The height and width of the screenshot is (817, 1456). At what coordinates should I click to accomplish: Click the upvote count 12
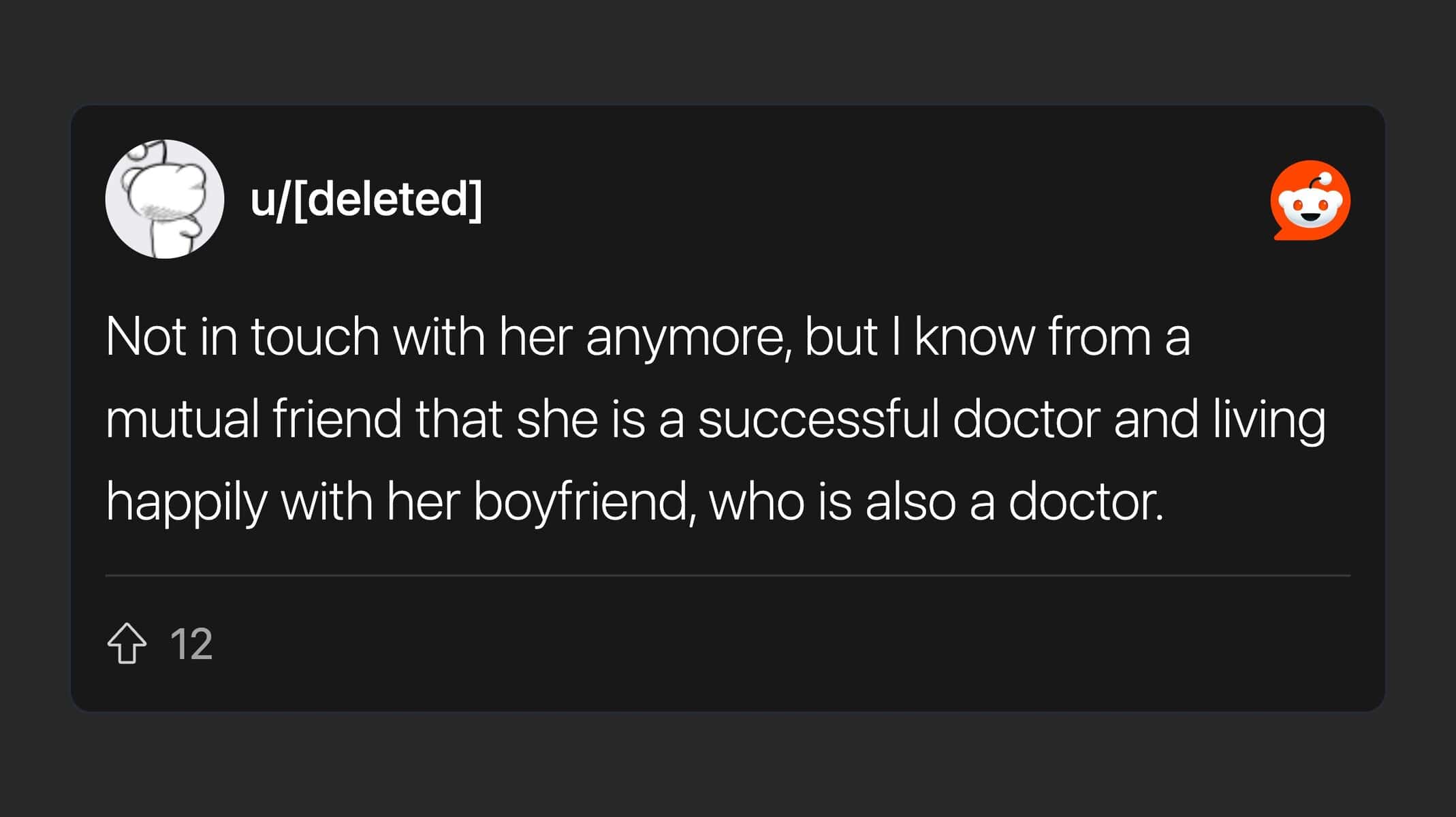(x=191, y=643)
